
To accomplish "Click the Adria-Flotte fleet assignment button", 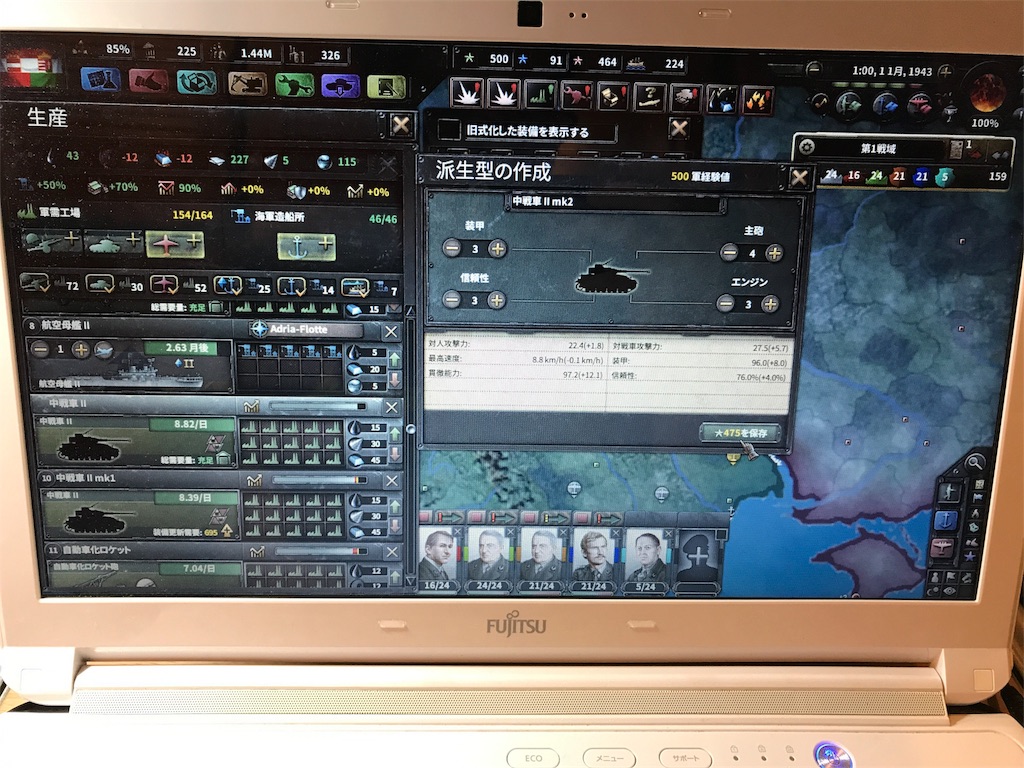I will coord(308,329).
